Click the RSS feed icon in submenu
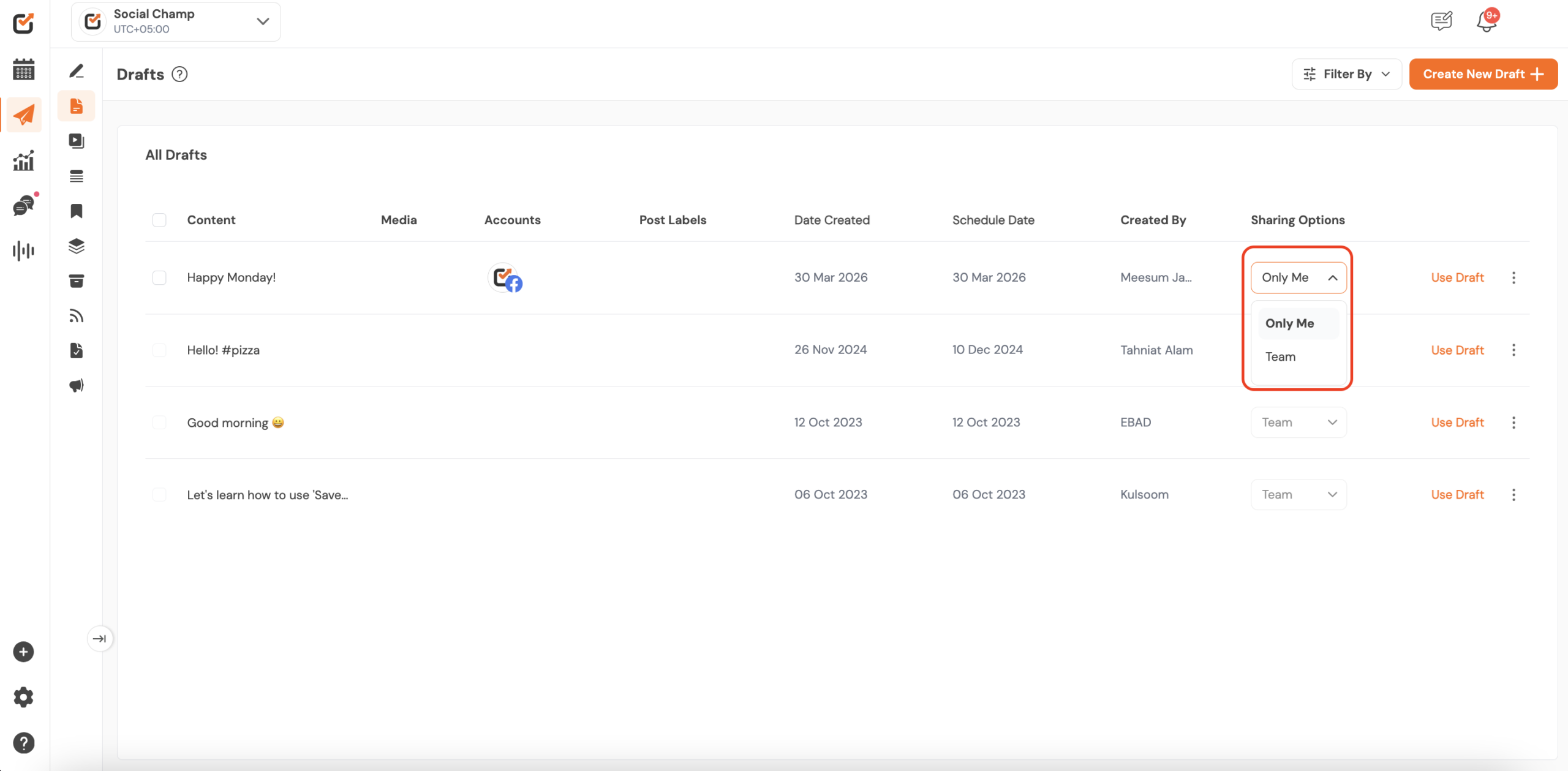The height and width of the screenshot is (771, 1568). [76, 316]
